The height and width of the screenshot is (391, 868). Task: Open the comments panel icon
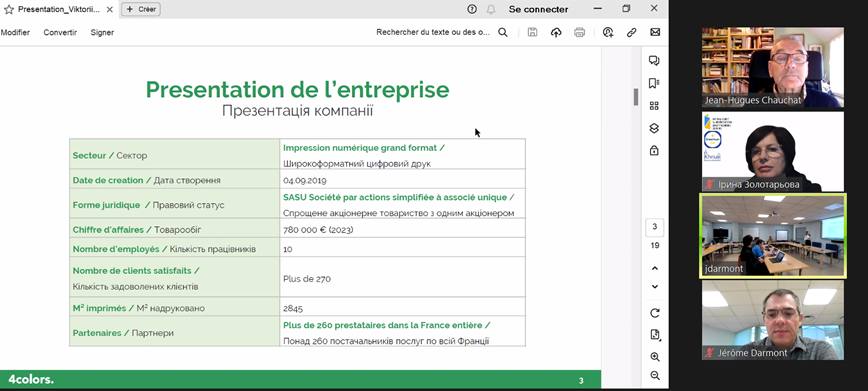pyautogui.click(x=654, y=60)
